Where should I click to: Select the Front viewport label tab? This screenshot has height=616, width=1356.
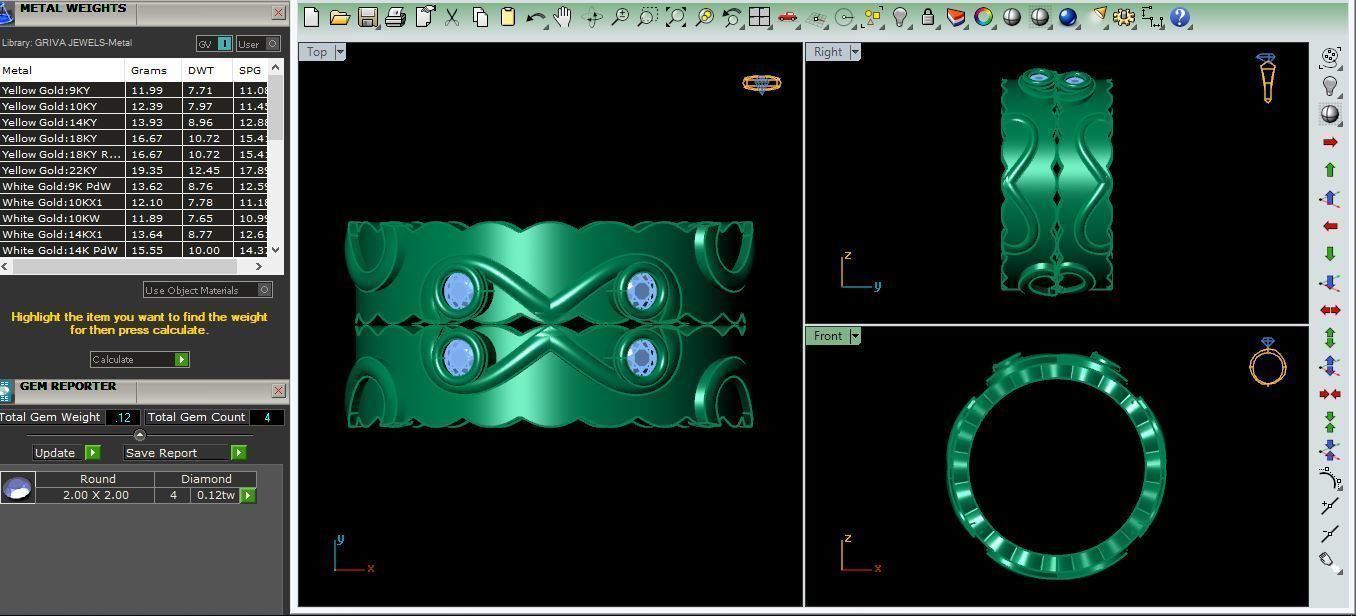(828, 336)
